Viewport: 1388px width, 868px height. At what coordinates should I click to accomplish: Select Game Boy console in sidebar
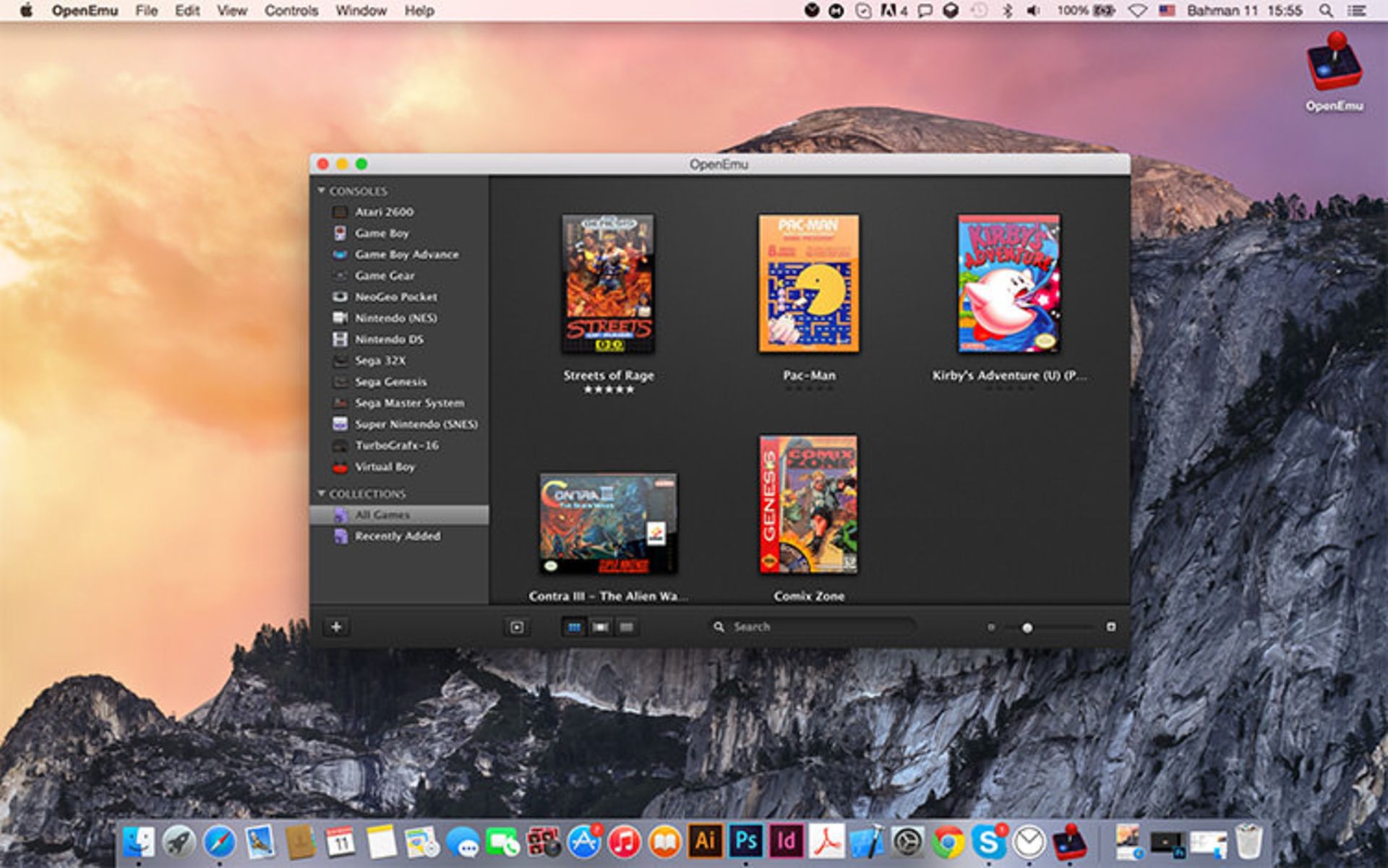pos(400,233)
